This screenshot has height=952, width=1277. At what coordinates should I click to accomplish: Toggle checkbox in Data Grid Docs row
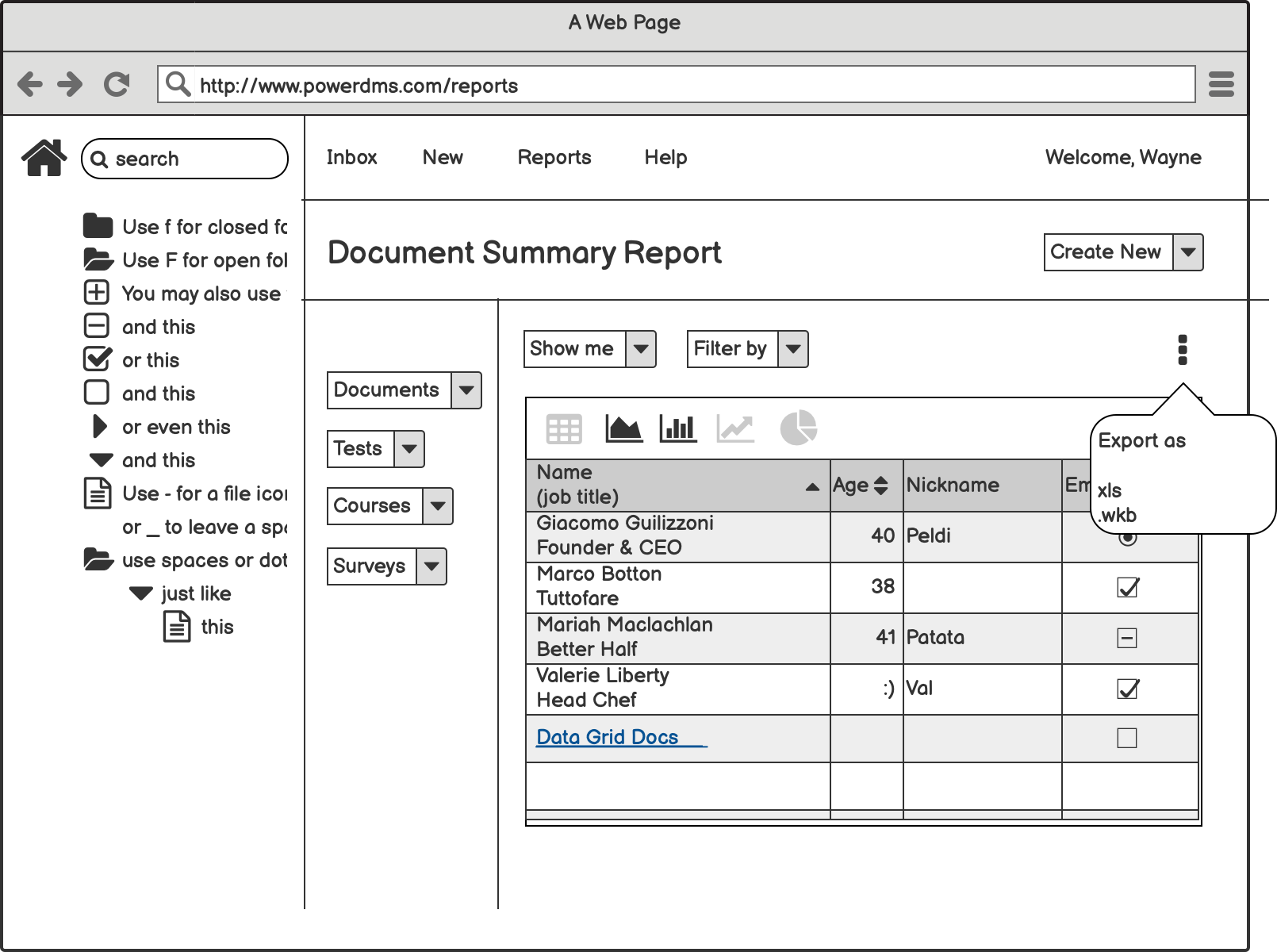tap(1127, 738)
